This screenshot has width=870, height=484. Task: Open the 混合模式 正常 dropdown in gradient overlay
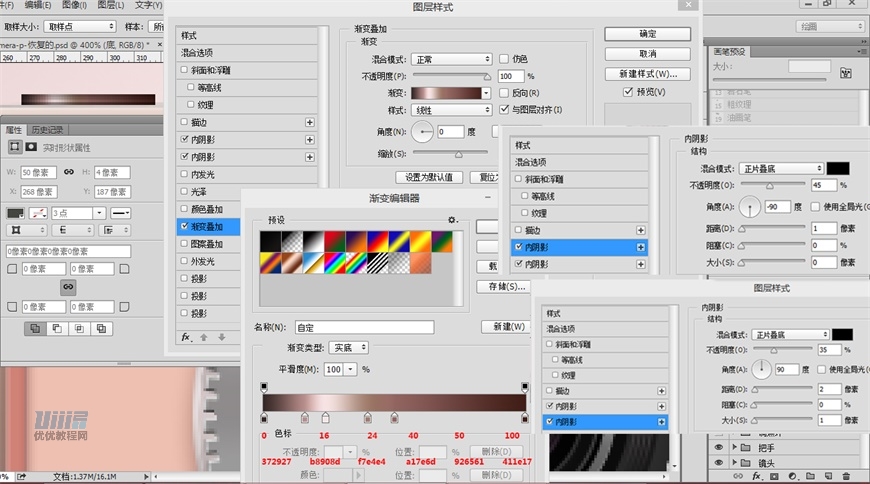point(452,59)
